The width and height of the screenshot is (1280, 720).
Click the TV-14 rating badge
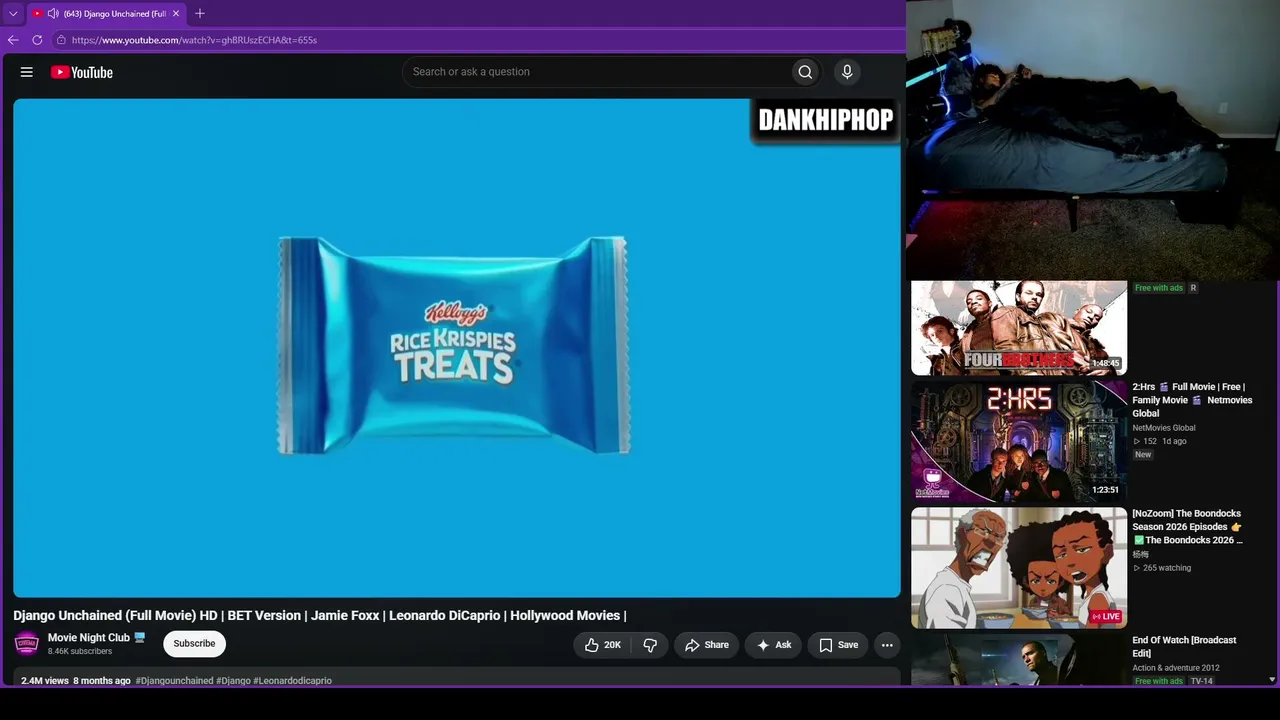tap(1202, 681)
